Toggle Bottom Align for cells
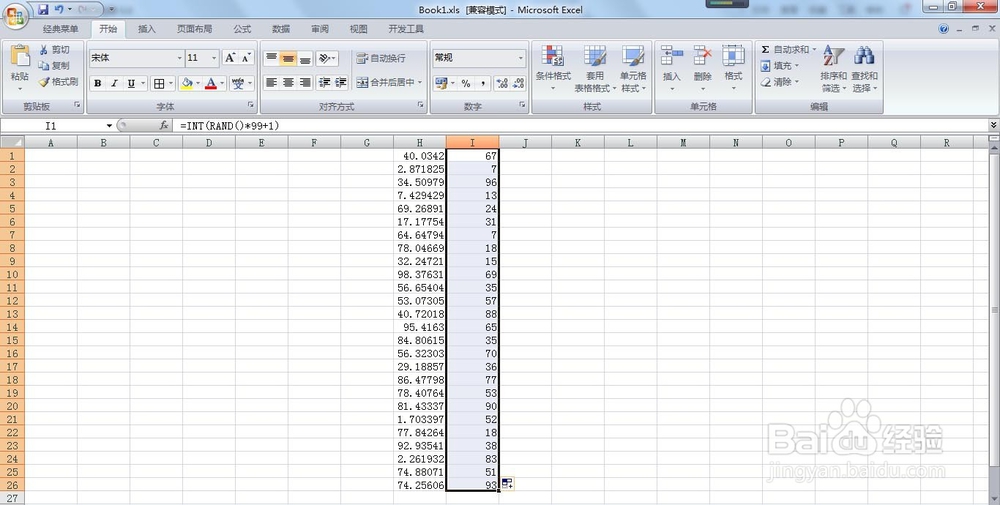 (305, 58)
